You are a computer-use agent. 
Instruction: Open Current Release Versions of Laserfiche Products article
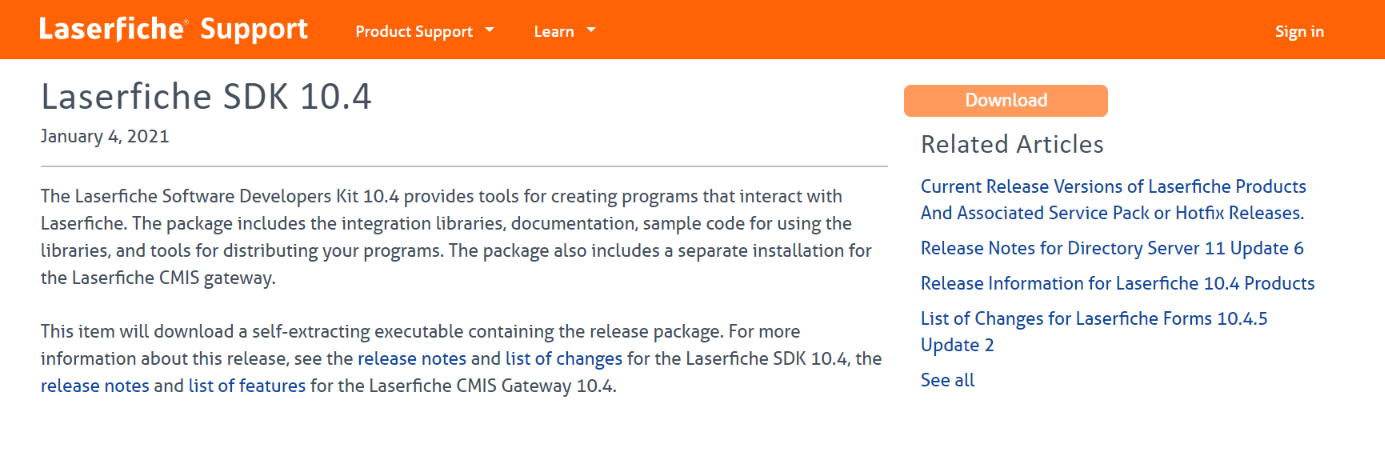1113,199
